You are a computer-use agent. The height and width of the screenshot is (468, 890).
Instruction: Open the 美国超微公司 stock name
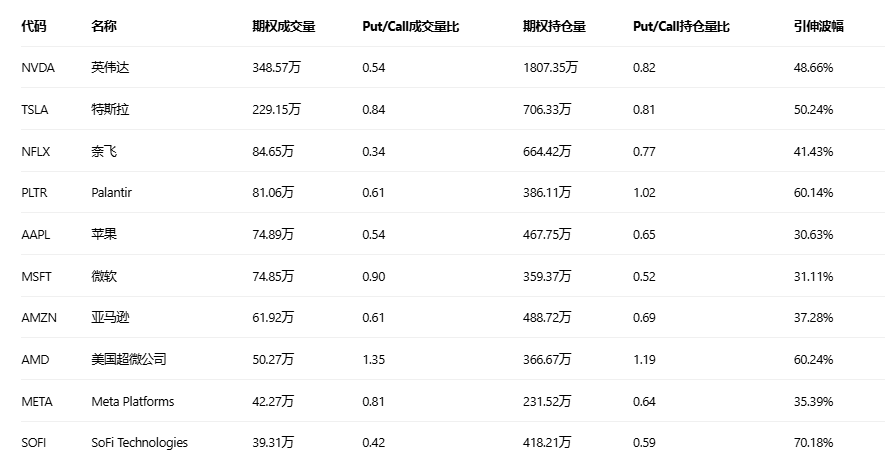(x=128, y=360)
